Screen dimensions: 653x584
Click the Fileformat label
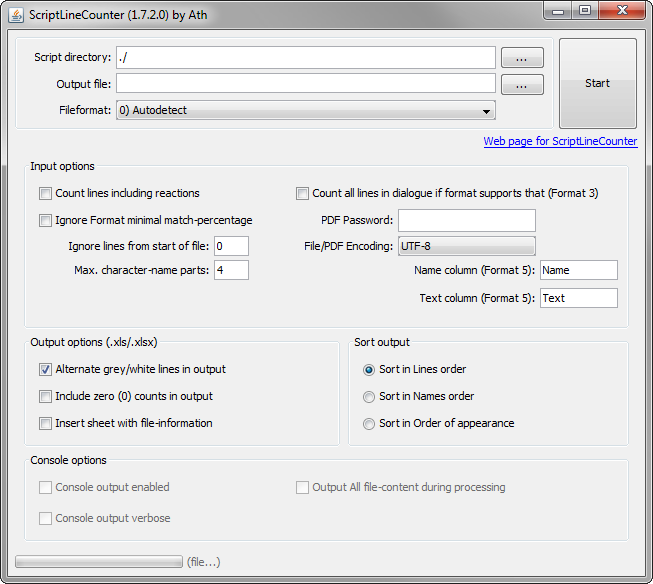click(85, 110)
